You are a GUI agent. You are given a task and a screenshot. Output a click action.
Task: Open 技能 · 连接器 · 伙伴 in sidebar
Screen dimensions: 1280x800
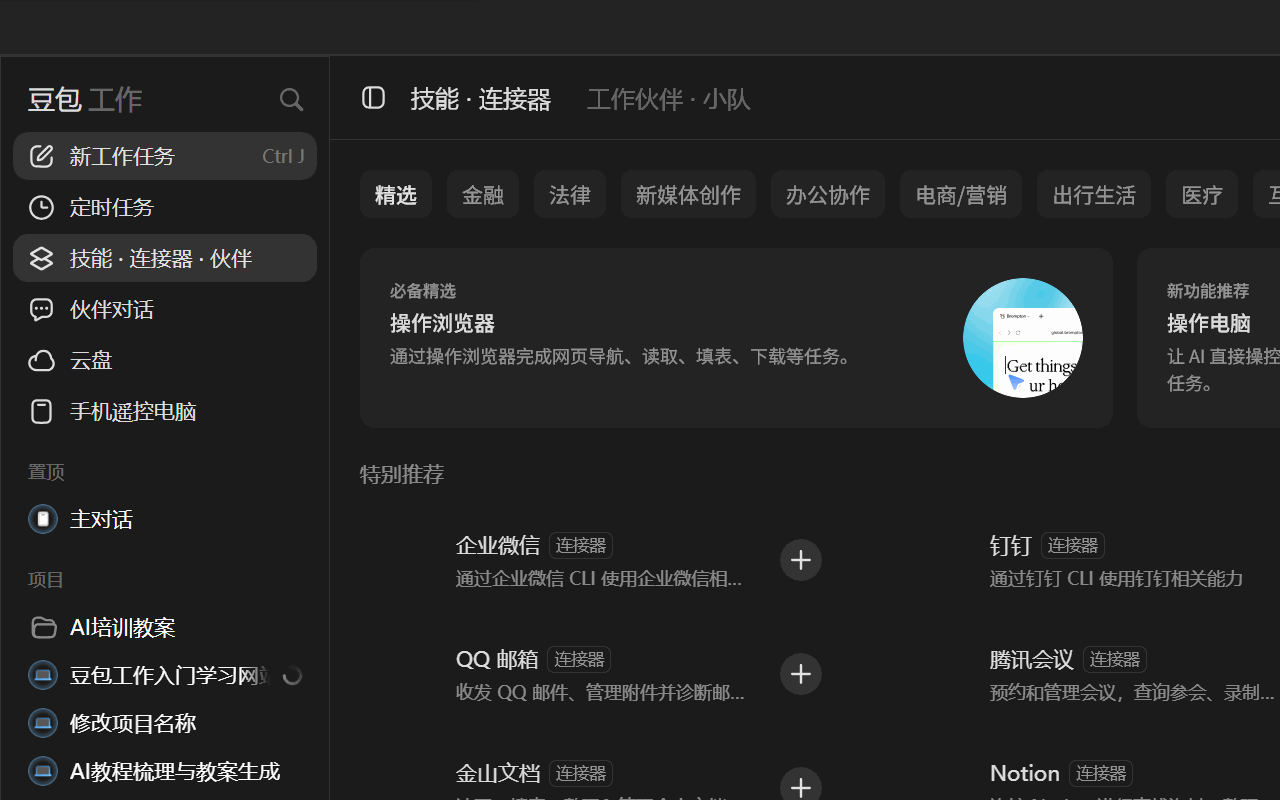(165, 258)
